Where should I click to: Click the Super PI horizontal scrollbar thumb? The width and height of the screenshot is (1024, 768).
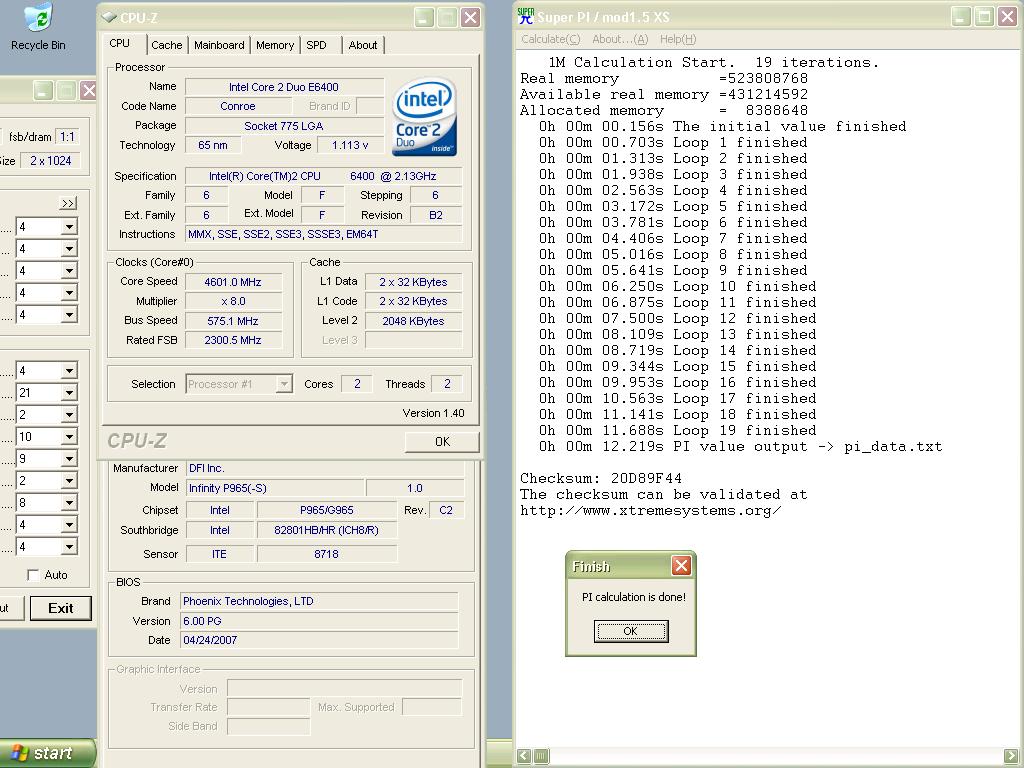tap(541, 756)
